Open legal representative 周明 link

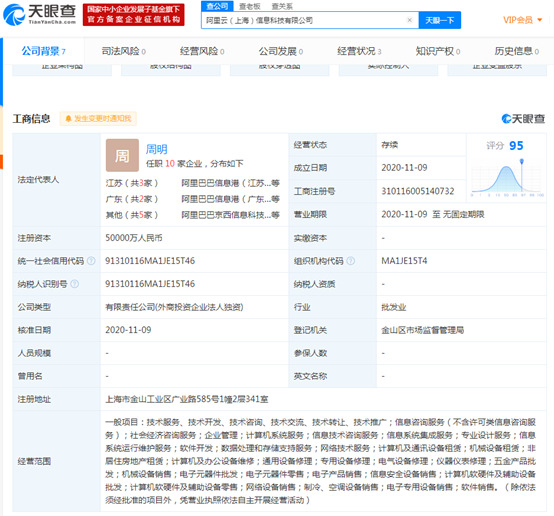click(157, 149)
